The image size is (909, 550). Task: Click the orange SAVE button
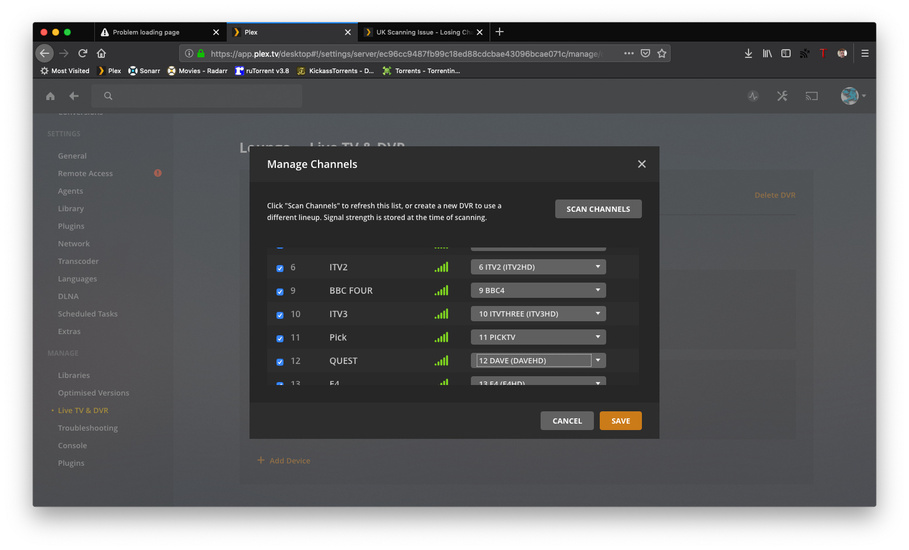pos(620,421)
